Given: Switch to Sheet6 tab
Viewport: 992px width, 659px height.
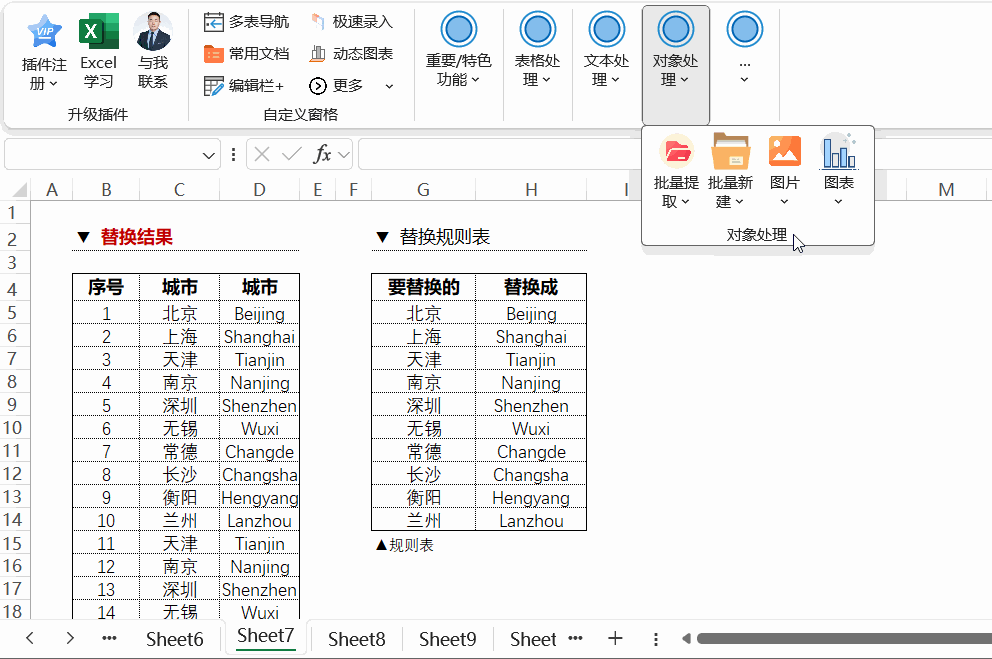Looking at the screenshot, I should 175,639.
